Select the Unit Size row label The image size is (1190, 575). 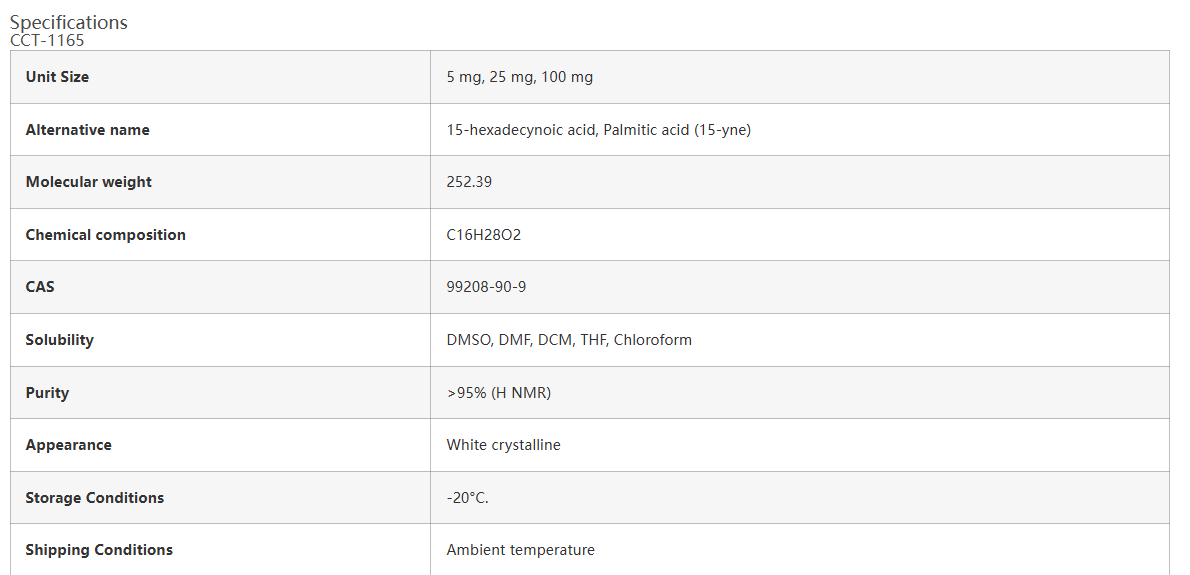(57, 77)
